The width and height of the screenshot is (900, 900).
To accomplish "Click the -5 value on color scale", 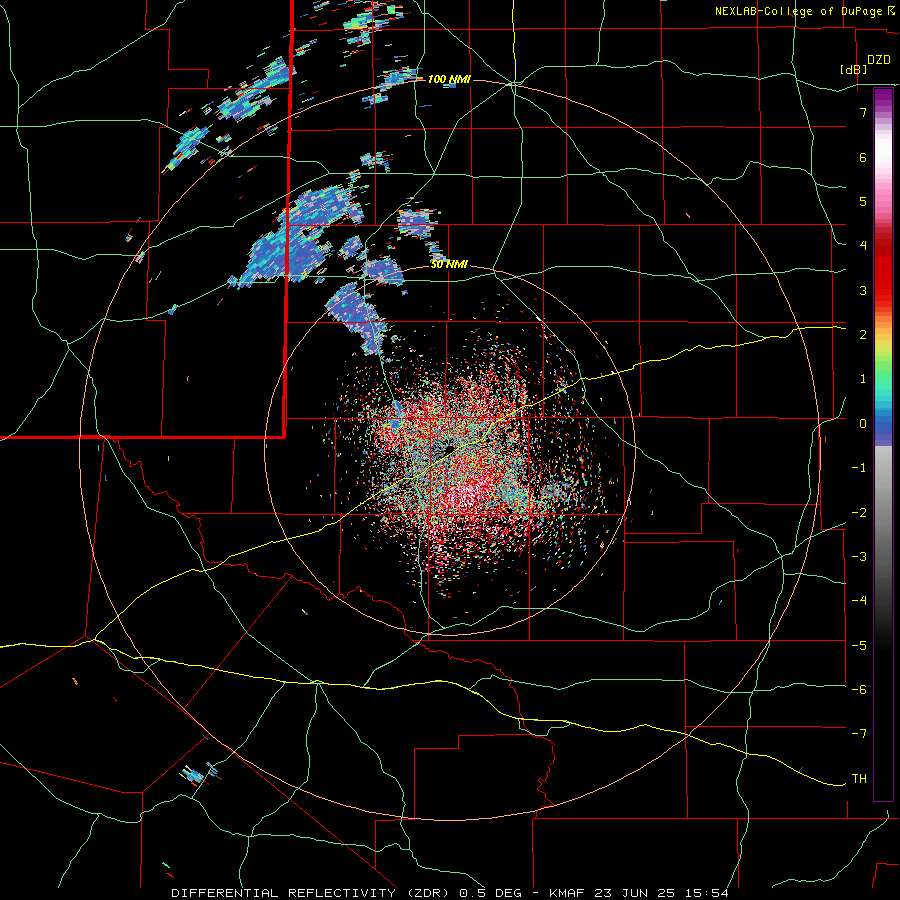I will point(859,646).
